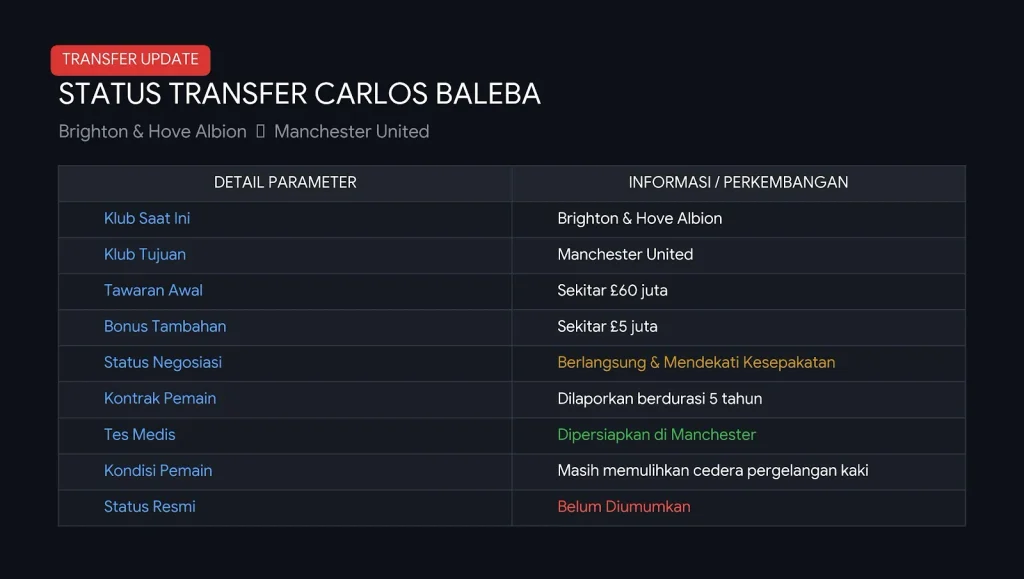Click the Status Resmi label
This screenshot has height=579, width=1024.
tap(150, 507)
